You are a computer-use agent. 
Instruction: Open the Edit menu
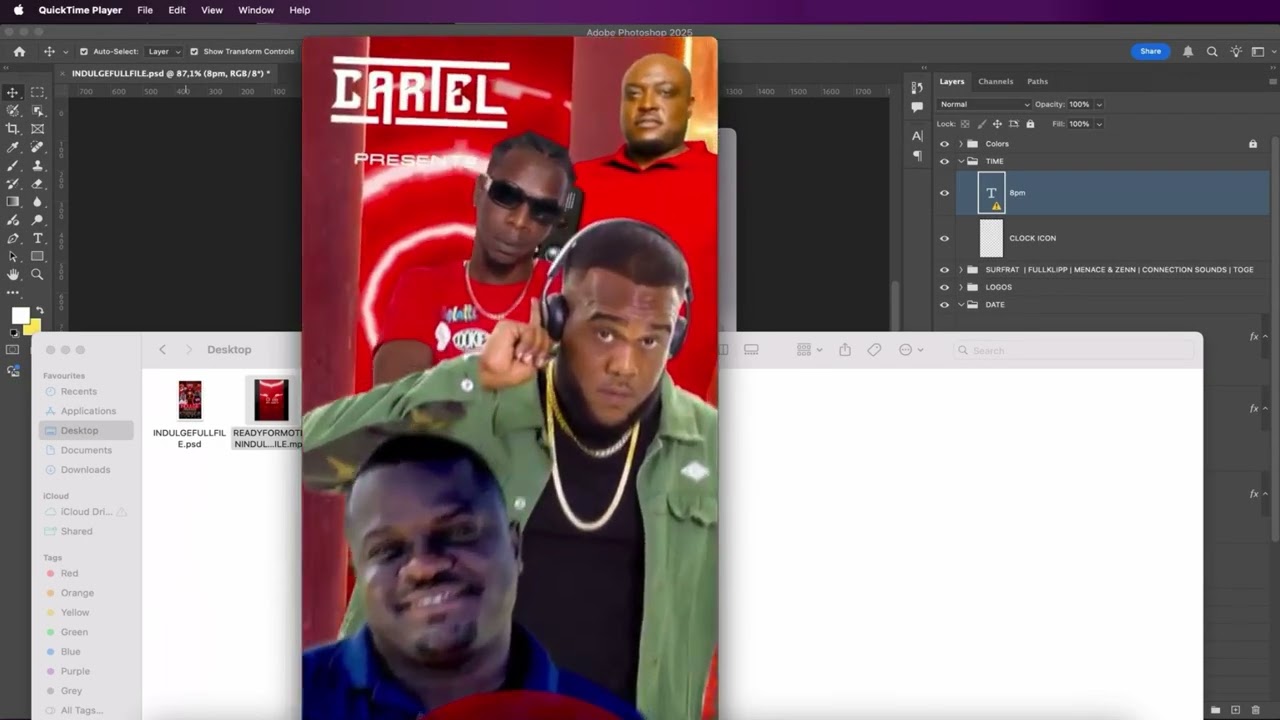pyautogui.click(x=177, y=10)
